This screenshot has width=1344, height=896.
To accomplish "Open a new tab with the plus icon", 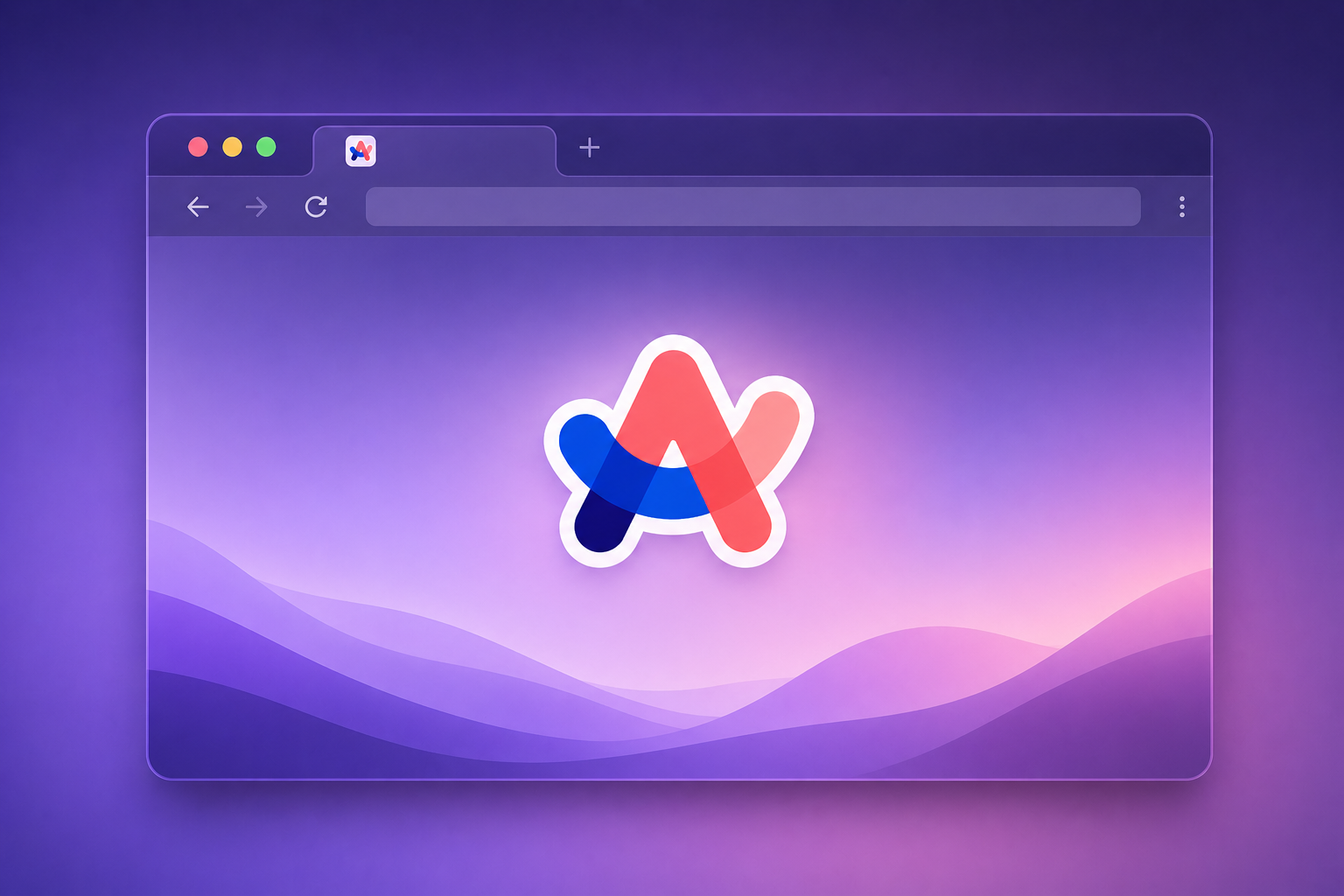I will (x=590, y=148).
